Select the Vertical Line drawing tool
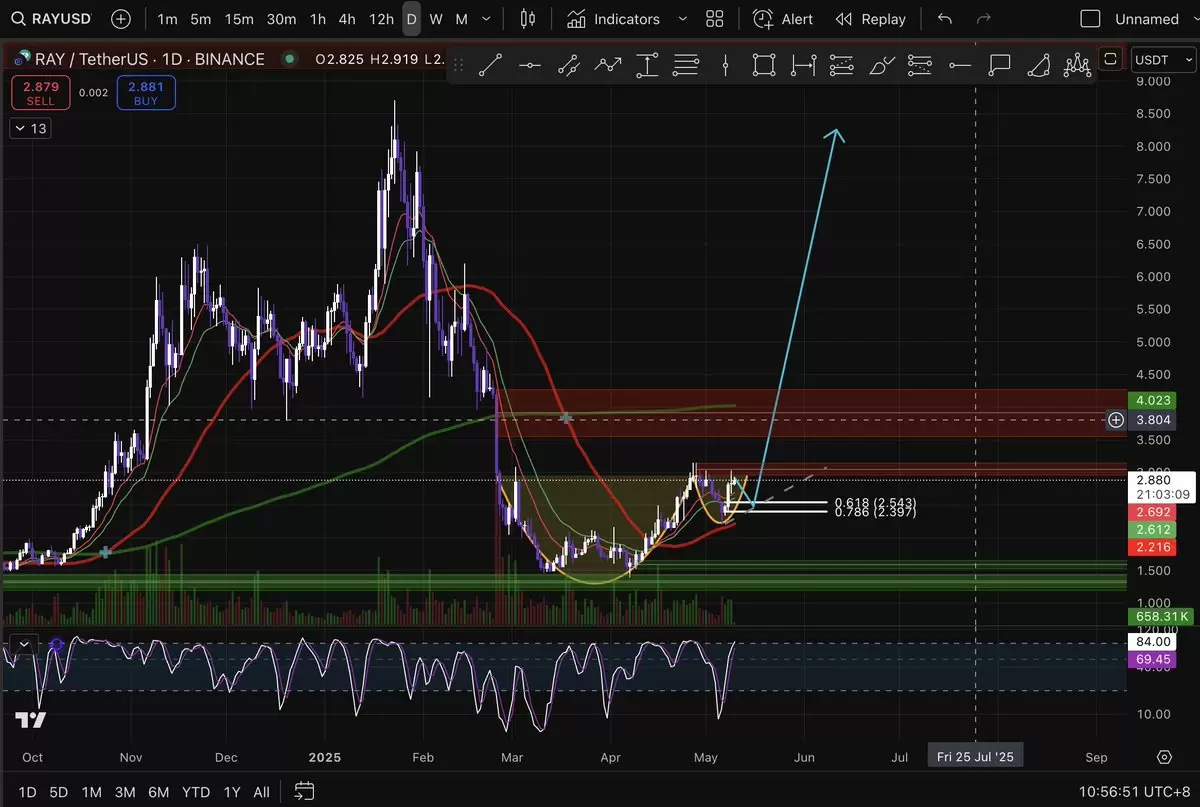This screenshot has width=1200, height=807. point(726,66)
